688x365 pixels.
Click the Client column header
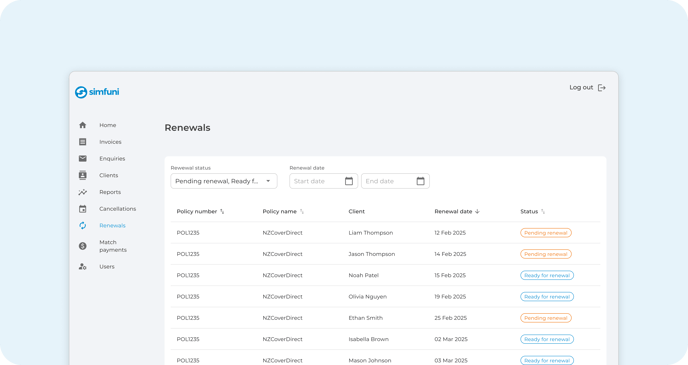356,211
